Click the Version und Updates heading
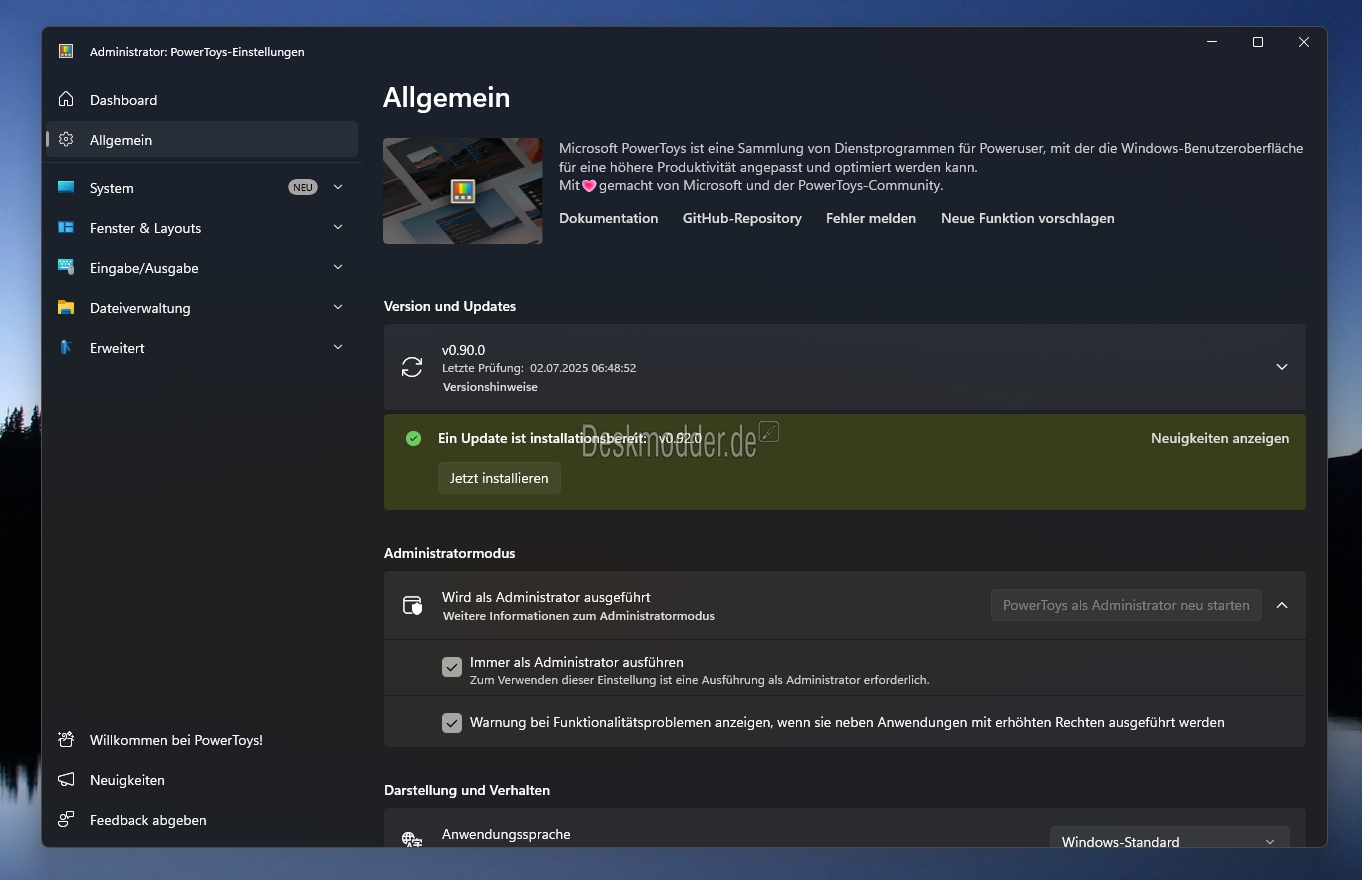The height and width of the screenshot is (880, 1362). click(450, 306)
